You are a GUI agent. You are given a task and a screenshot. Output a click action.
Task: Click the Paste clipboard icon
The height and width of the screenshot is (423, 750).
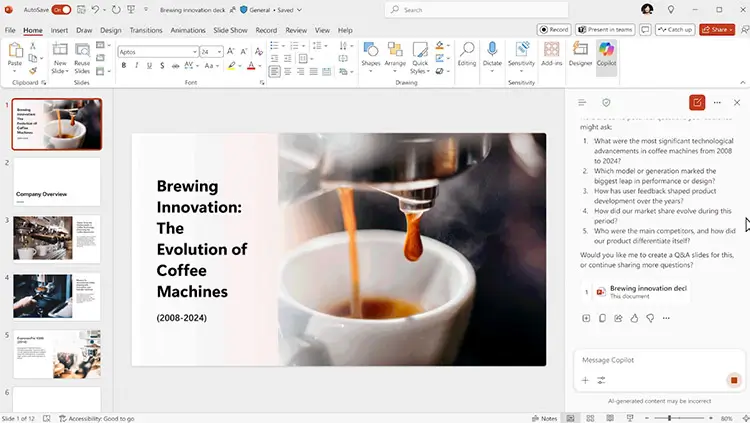[15, 49]
